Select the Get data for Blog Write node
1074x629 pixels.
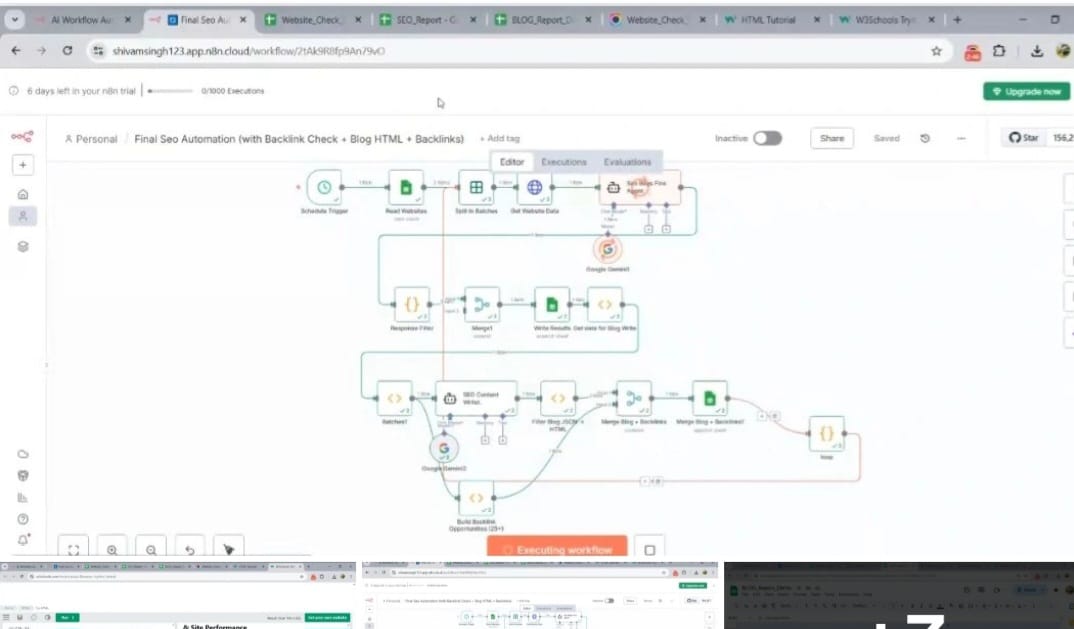[605, 304]
